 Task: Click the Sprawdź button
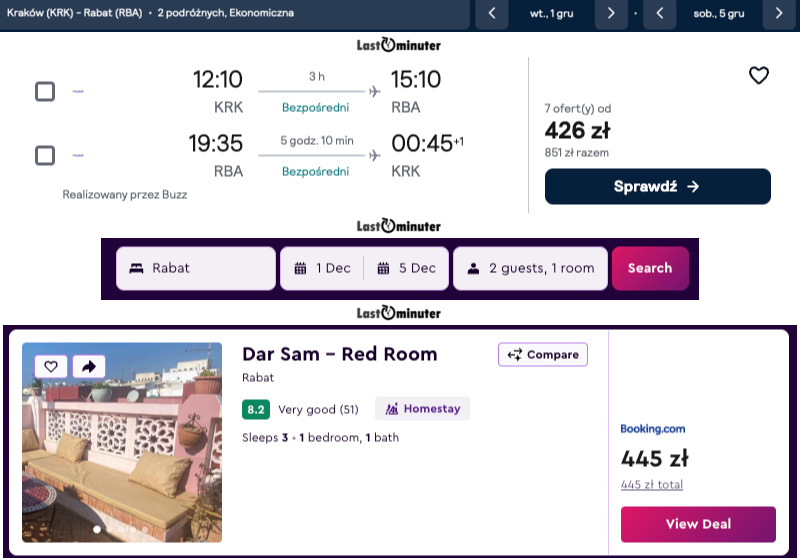click(x=658, y=187)
